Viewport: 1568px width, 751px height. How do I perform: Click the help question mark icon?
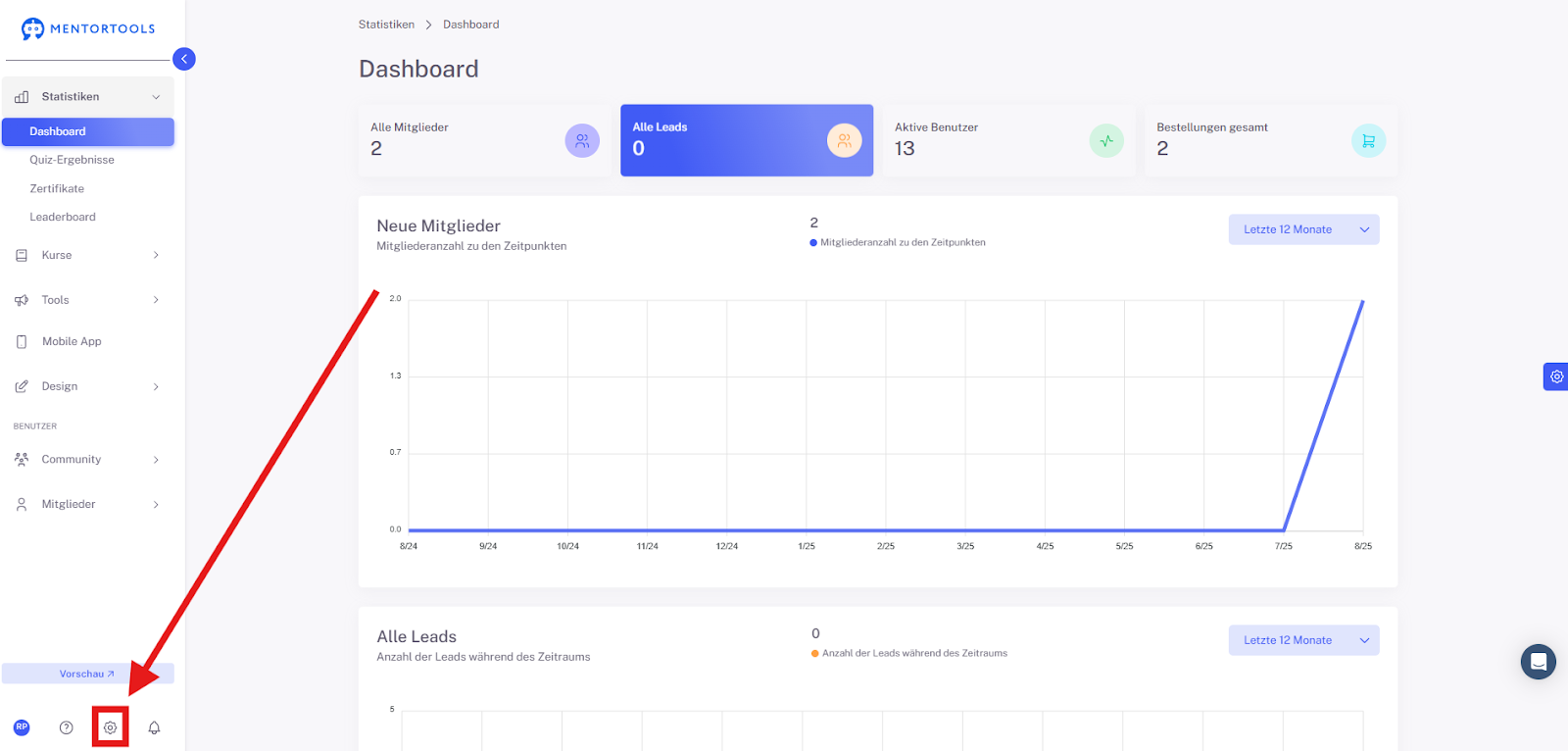pyautogui.click(x=66, y=727)
